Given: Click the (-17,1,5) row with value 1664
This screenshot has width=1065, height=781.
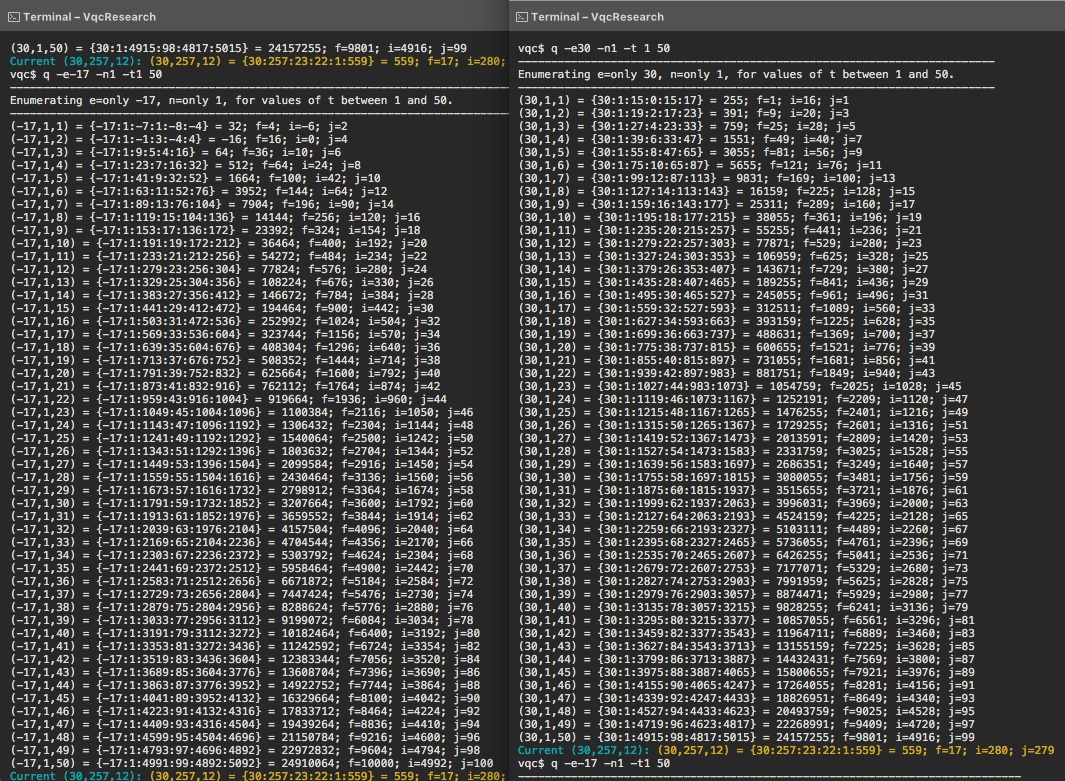Looking at the screenshot, I should pos(195,178).
